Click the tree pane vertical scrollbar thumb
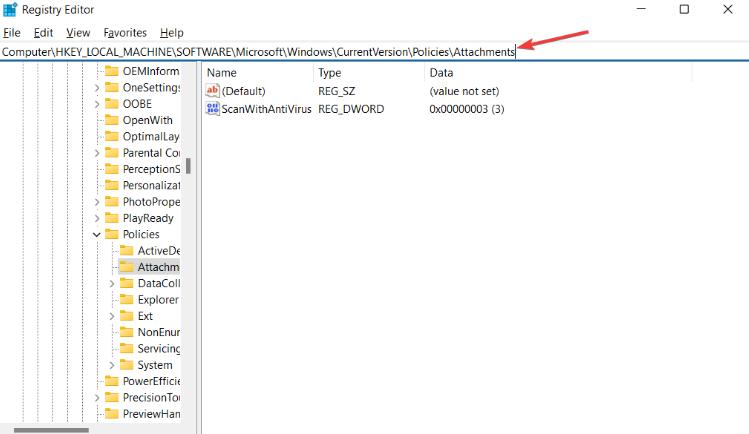 point(188,166)
